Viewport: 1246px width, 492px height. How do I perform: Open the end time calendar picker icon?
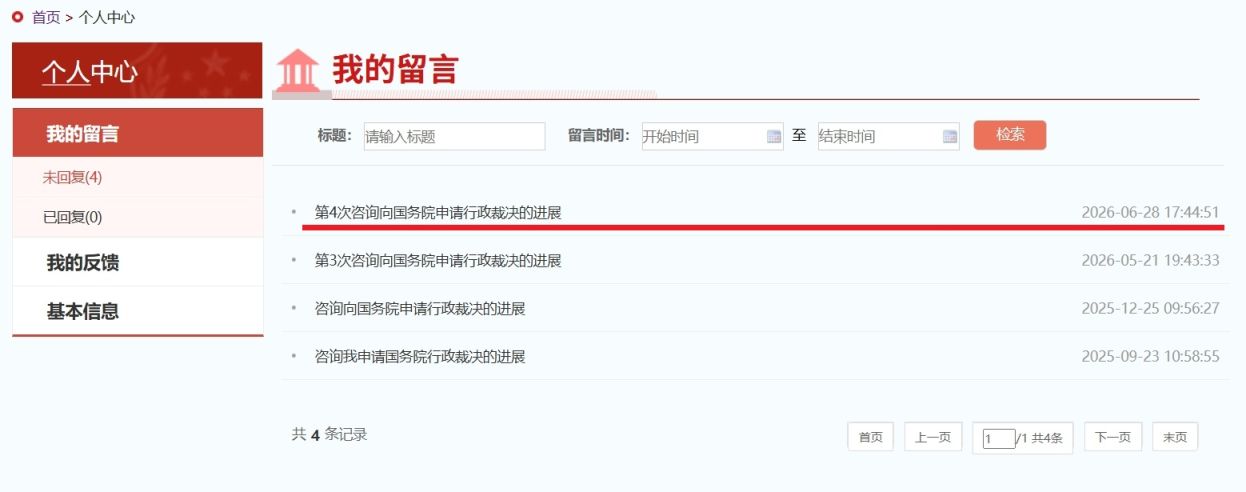click(950, 137)
